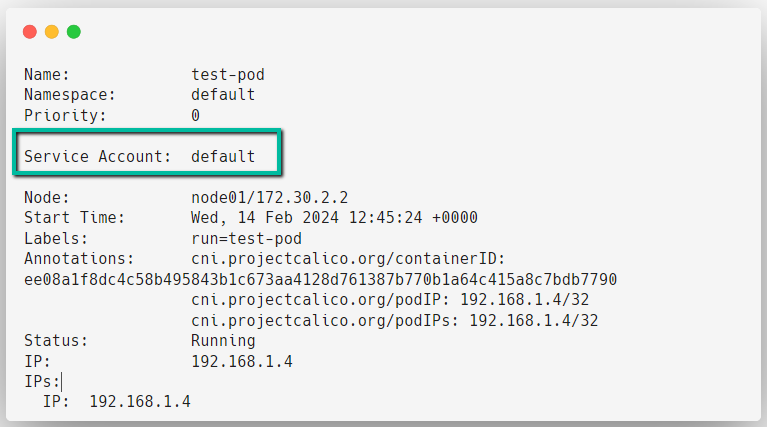Place cursor after IPs: label

(x=61, y=382)
